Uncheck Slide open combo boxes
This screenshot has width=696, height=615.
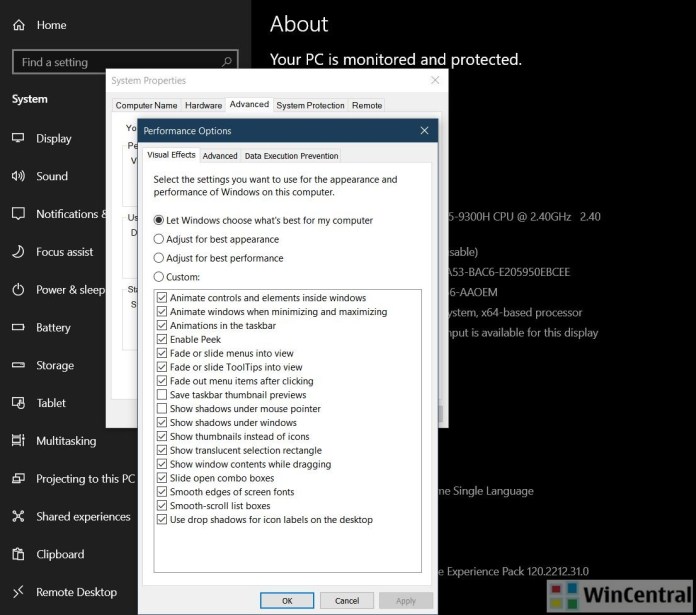[162, 478]
